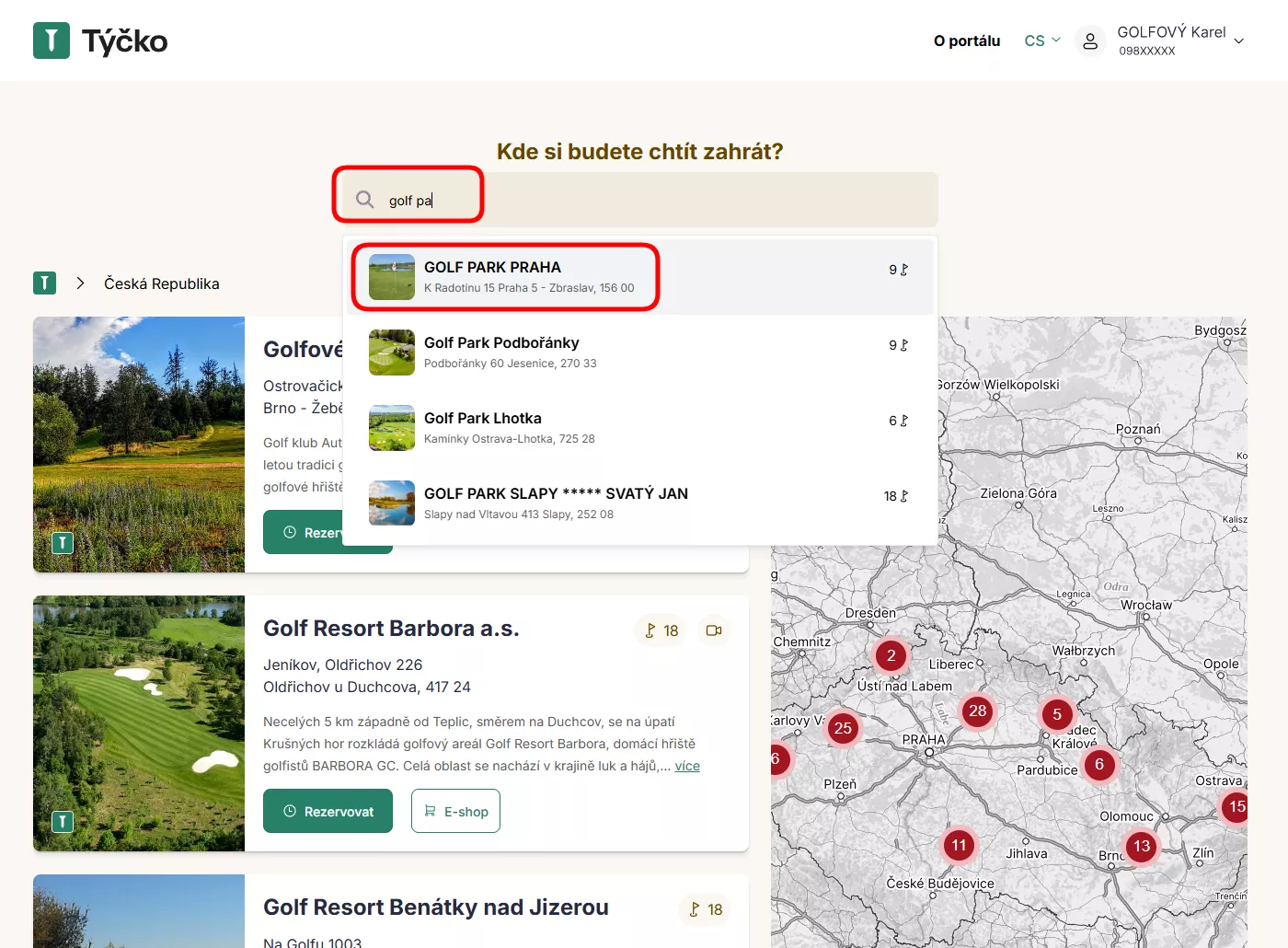Click the více link in Barbora description

(x=687, y=766)
